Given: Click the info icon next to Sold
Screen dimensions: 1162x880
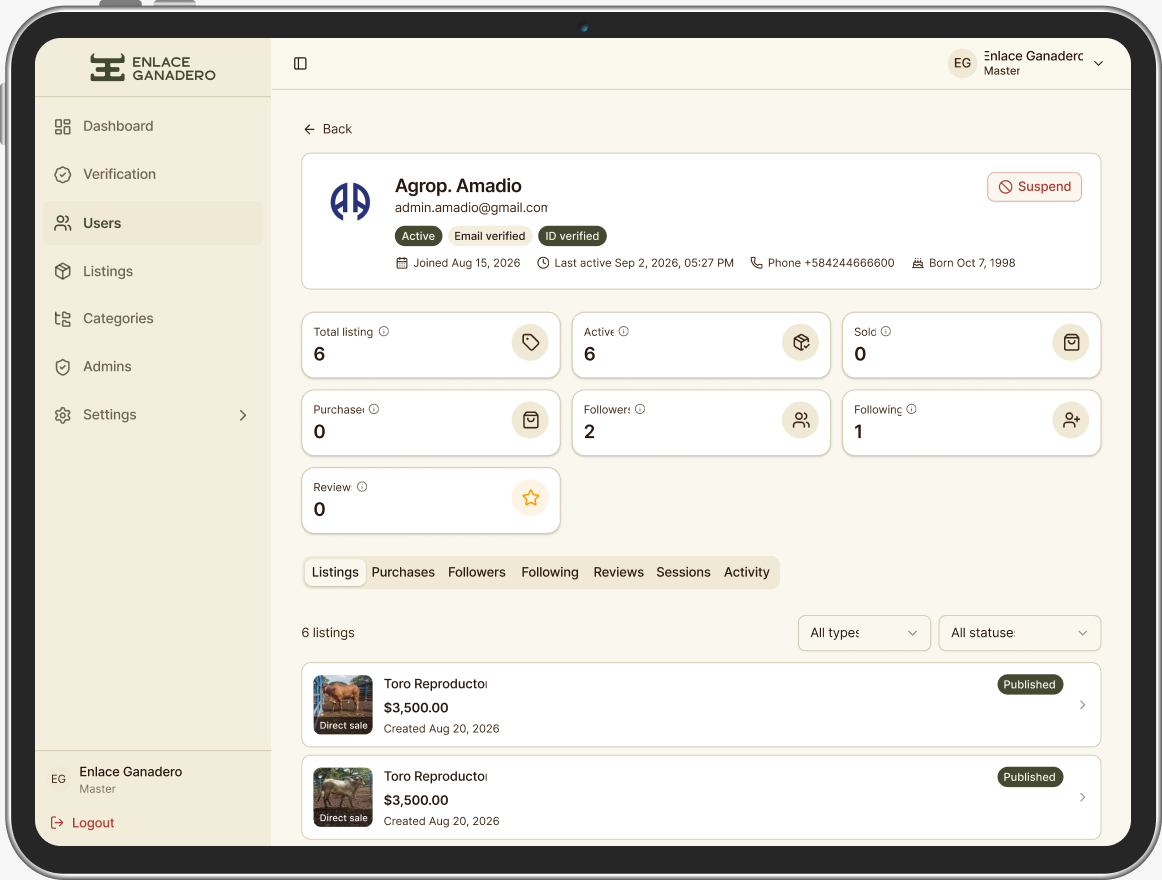Looking at the screenshot, I should pyautogui.click(x=886, y=331).
